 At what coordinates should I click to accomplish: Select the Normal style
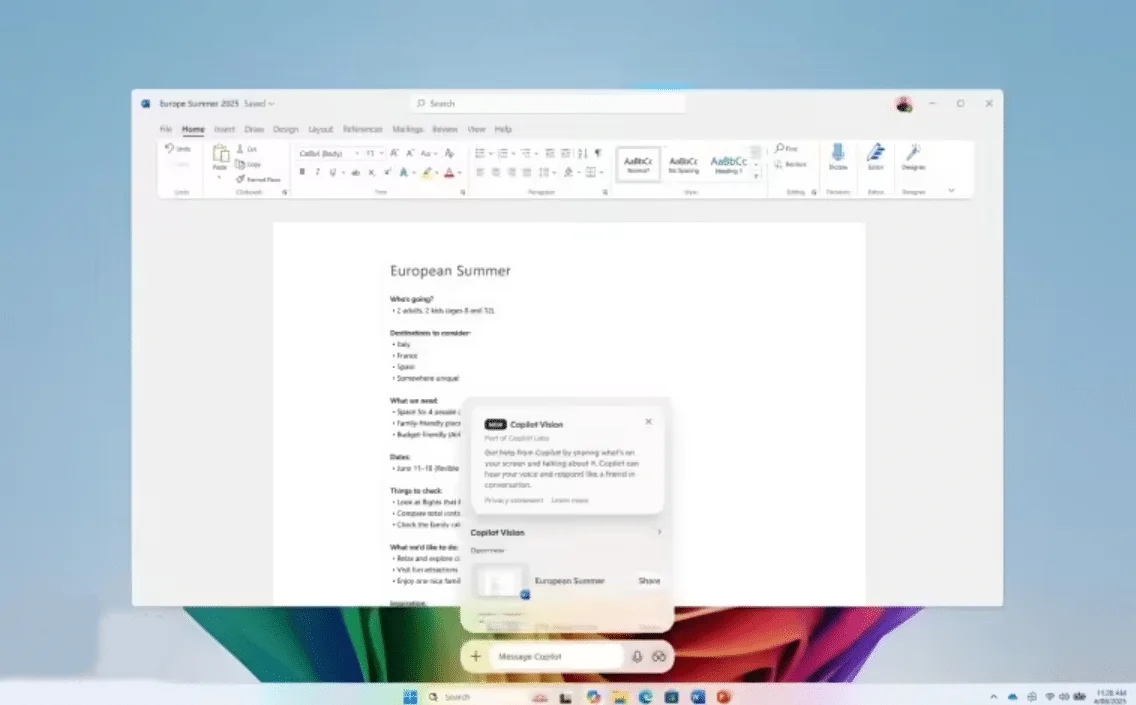(638, 164)
